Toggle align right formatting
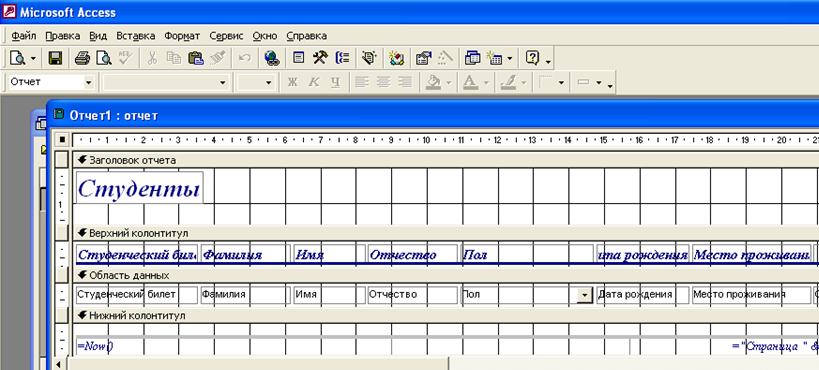The image size is (819, 370). pyautogui.click(x=405, y=82)
